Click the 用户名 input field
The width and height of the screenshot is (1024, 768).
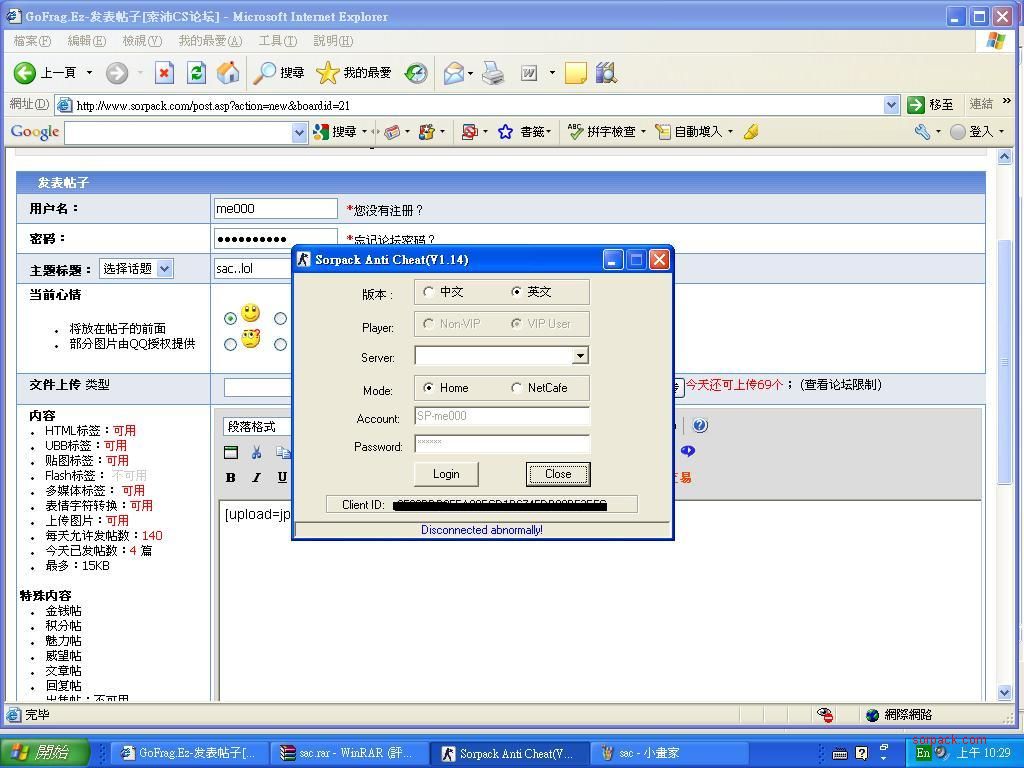[275, 209]
